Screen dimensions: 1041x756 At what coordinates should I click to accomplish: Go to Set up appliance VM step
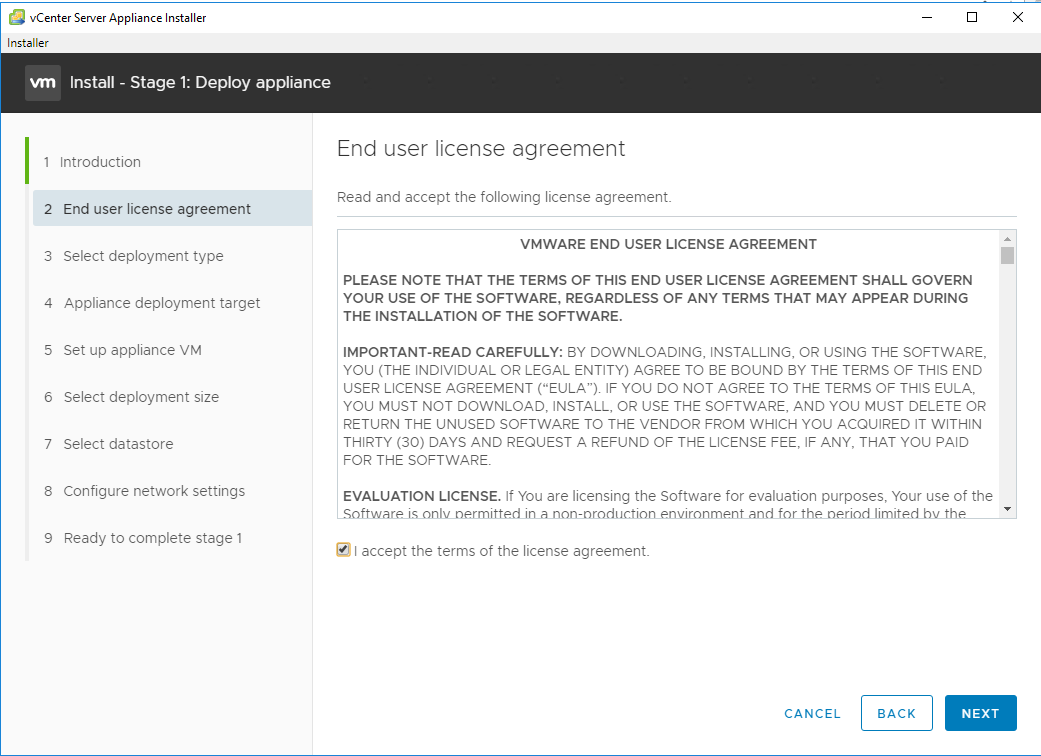(x=132, y=350)
